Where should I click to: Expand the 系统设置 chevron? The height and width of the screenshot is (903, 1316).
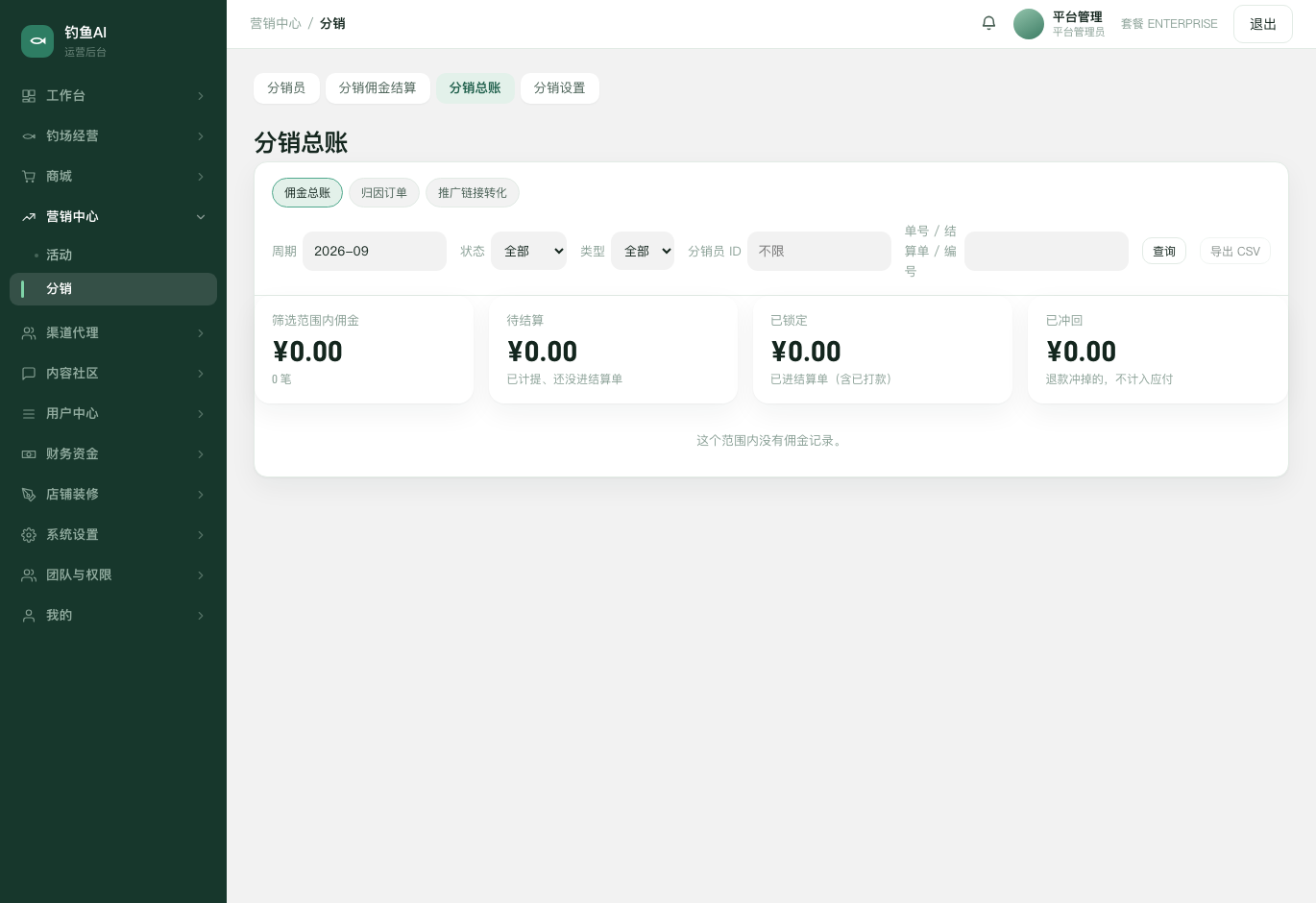pos(201,535)
